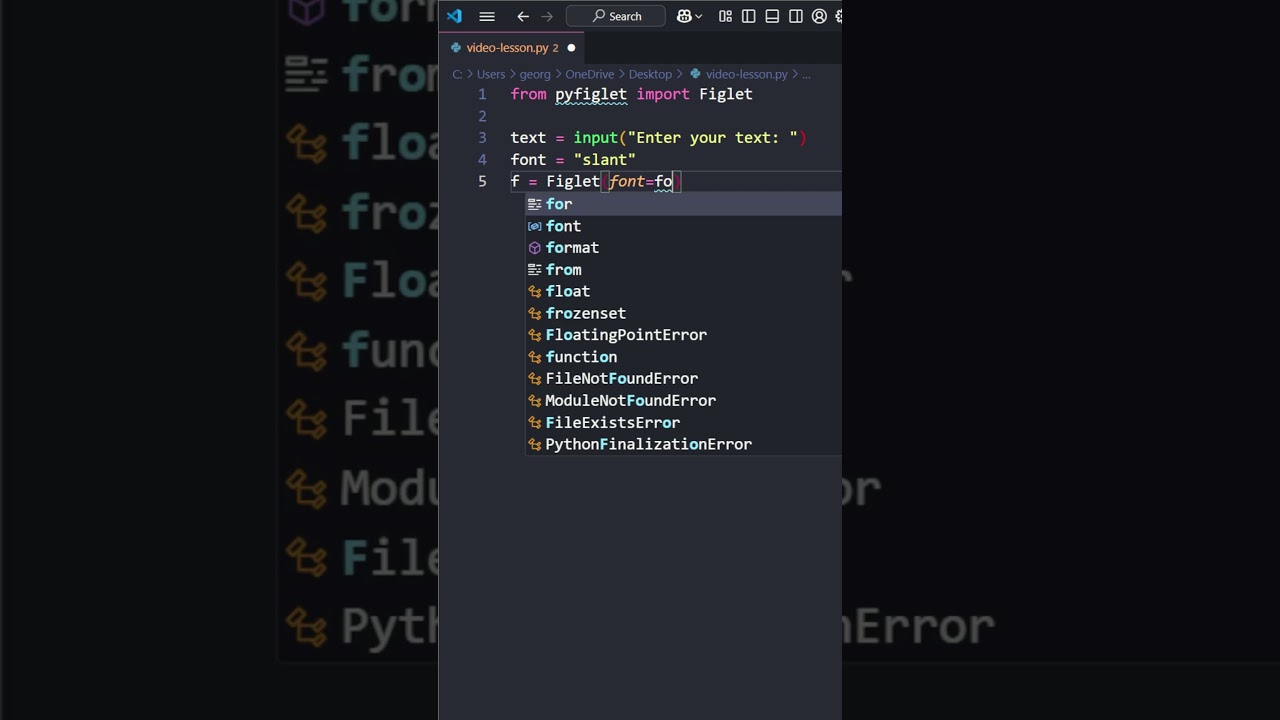Click the "slant" string on line 4

[x=605, y=160]
